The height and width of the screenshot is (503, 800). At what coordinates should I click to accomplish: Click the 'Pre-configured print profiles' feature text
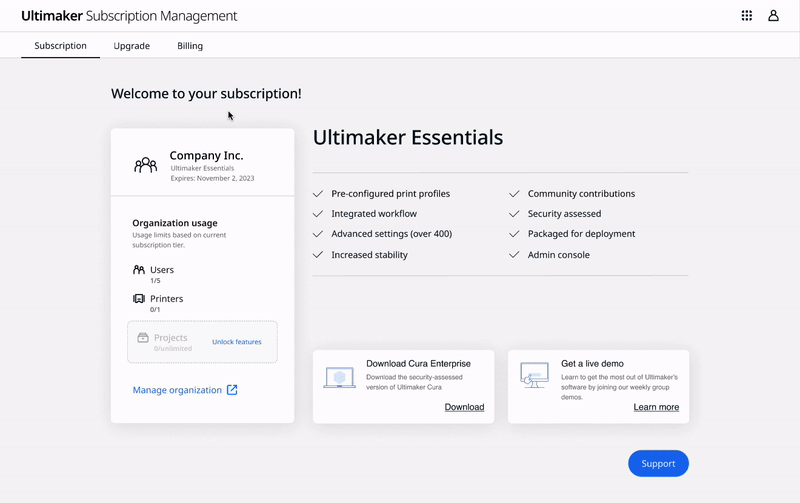(390, 194)
